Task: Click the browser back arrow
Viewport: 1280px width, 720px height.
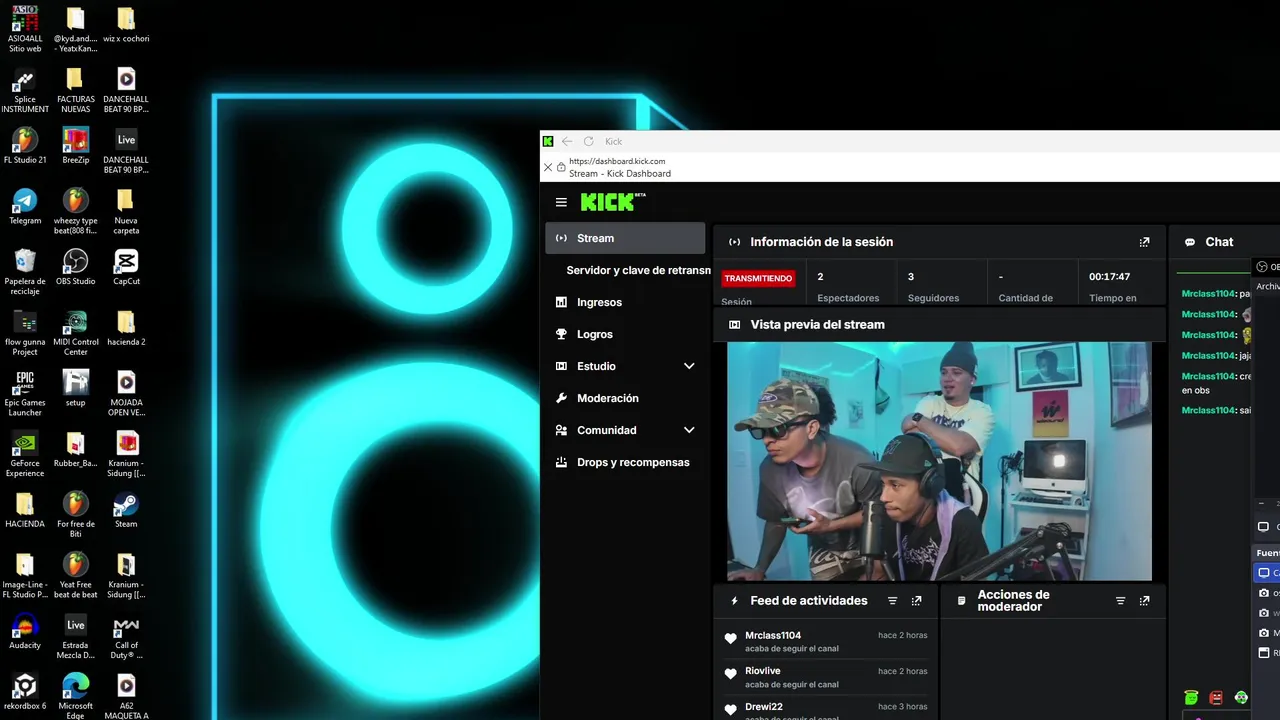Action: (567, 141)
